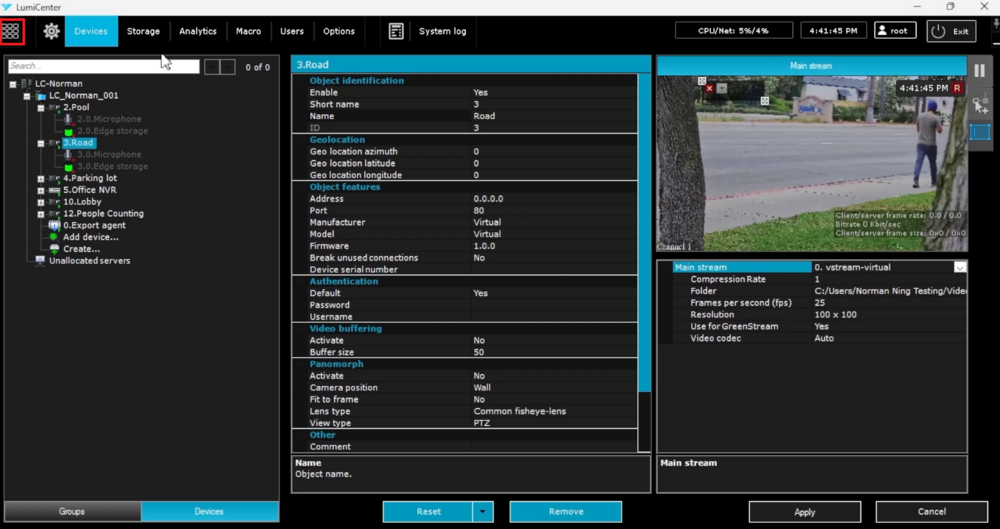
Task: Select the blue rectangle frame tool
Action: [979, 132]
